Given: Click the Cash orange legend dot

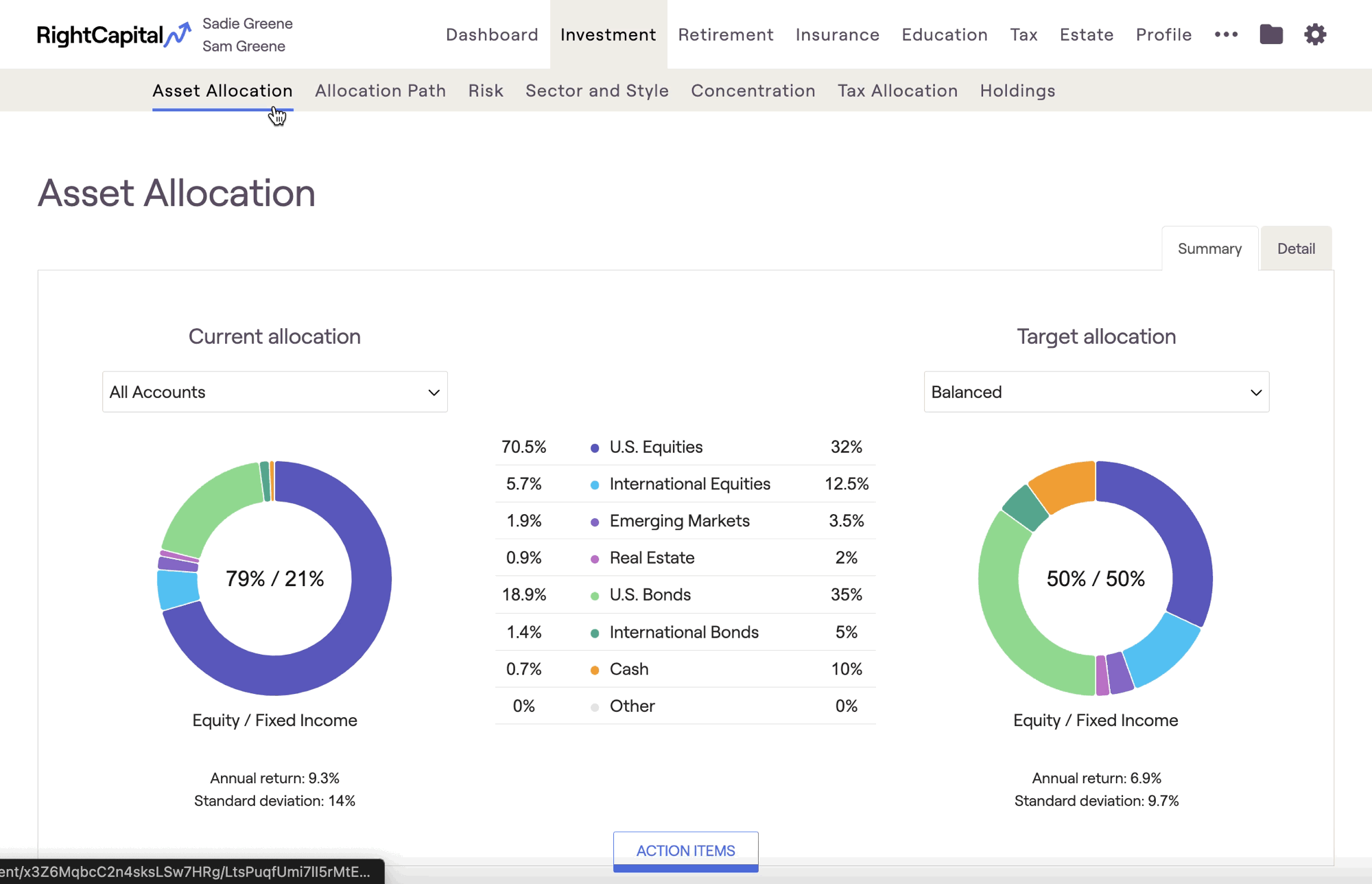Looking at the screenshot, I should click(595, 670).
